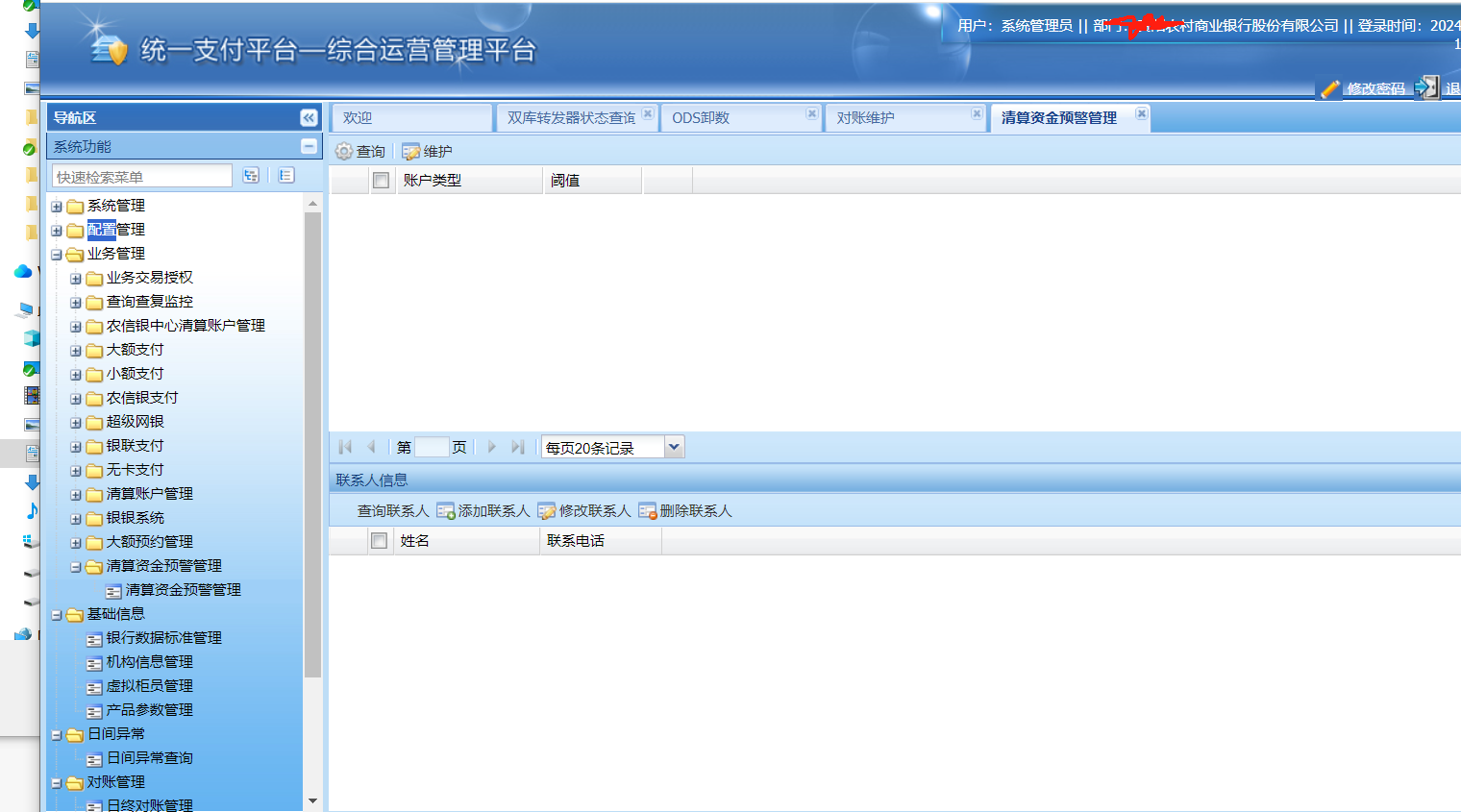
Task: Click the 维护 toolbar button
Action: [x=427, y=151]
